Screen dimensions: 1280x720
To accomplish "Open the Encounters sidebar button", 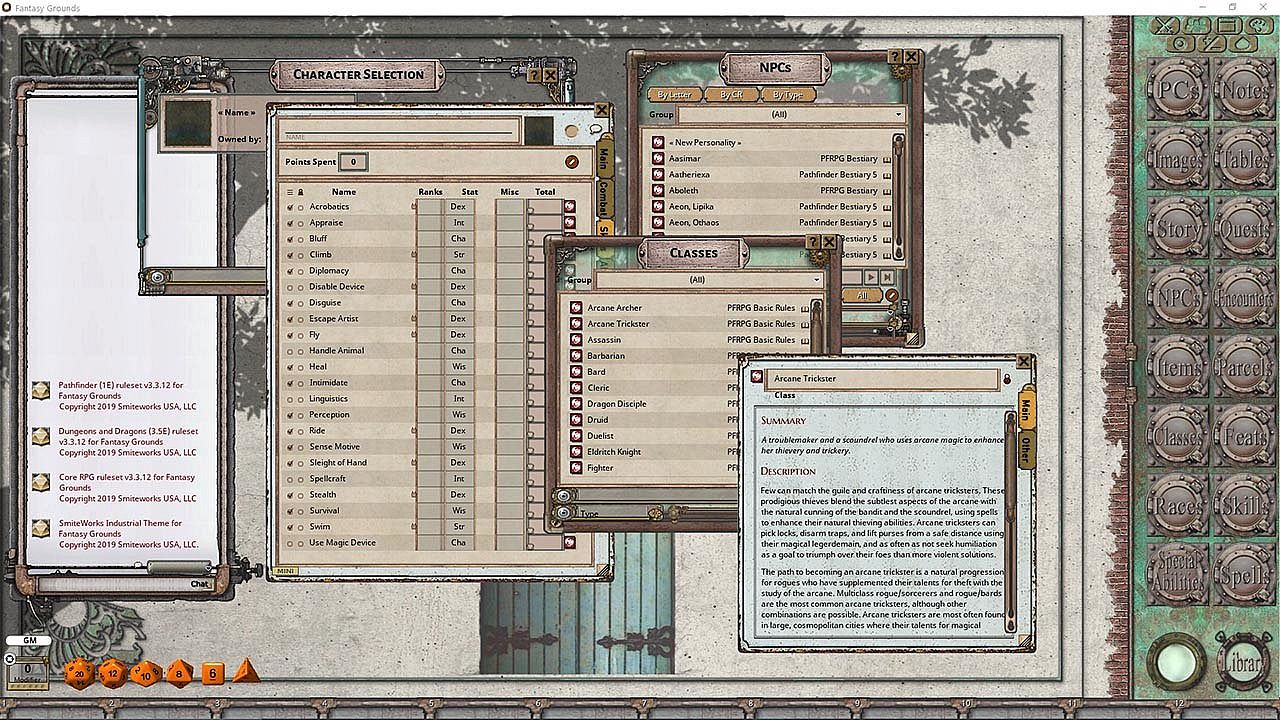I will [1244, 297].
